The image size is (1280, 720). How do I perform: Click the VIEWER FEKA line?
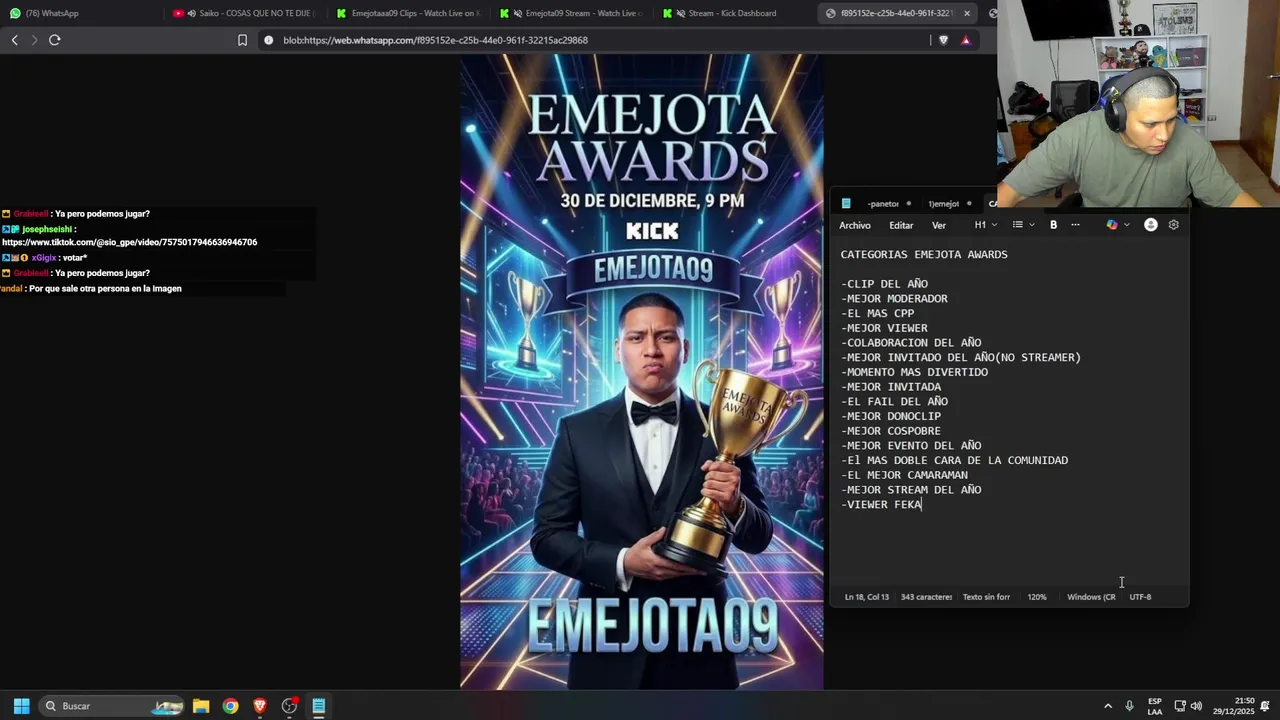pyautogui.click(x=881, y=504)
